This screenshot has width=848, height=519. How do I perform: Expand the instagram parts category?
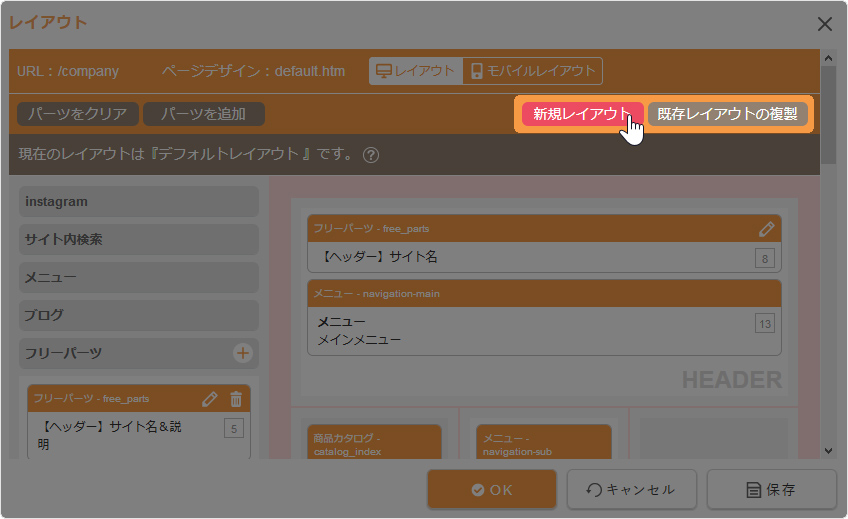click(138, 202)
